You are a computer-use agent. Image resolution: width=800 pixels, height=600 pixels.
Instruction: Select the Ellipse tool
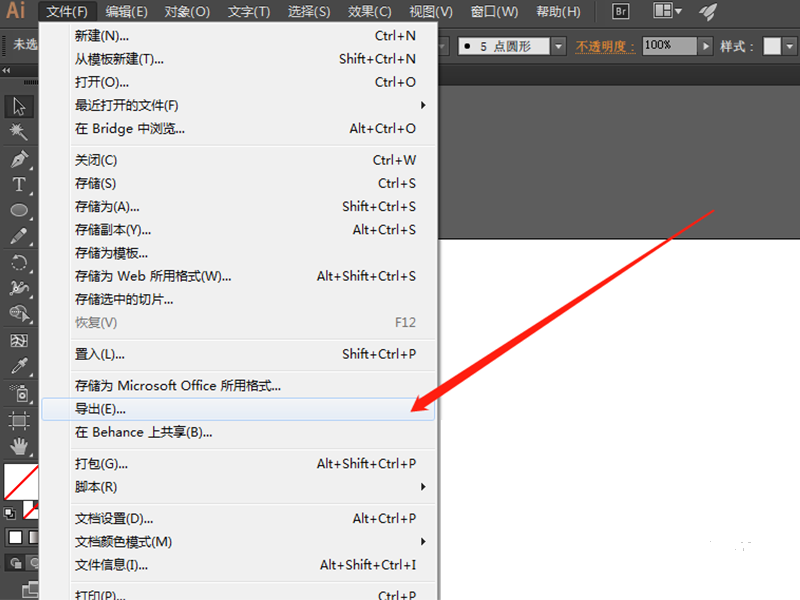coord(19,210)
